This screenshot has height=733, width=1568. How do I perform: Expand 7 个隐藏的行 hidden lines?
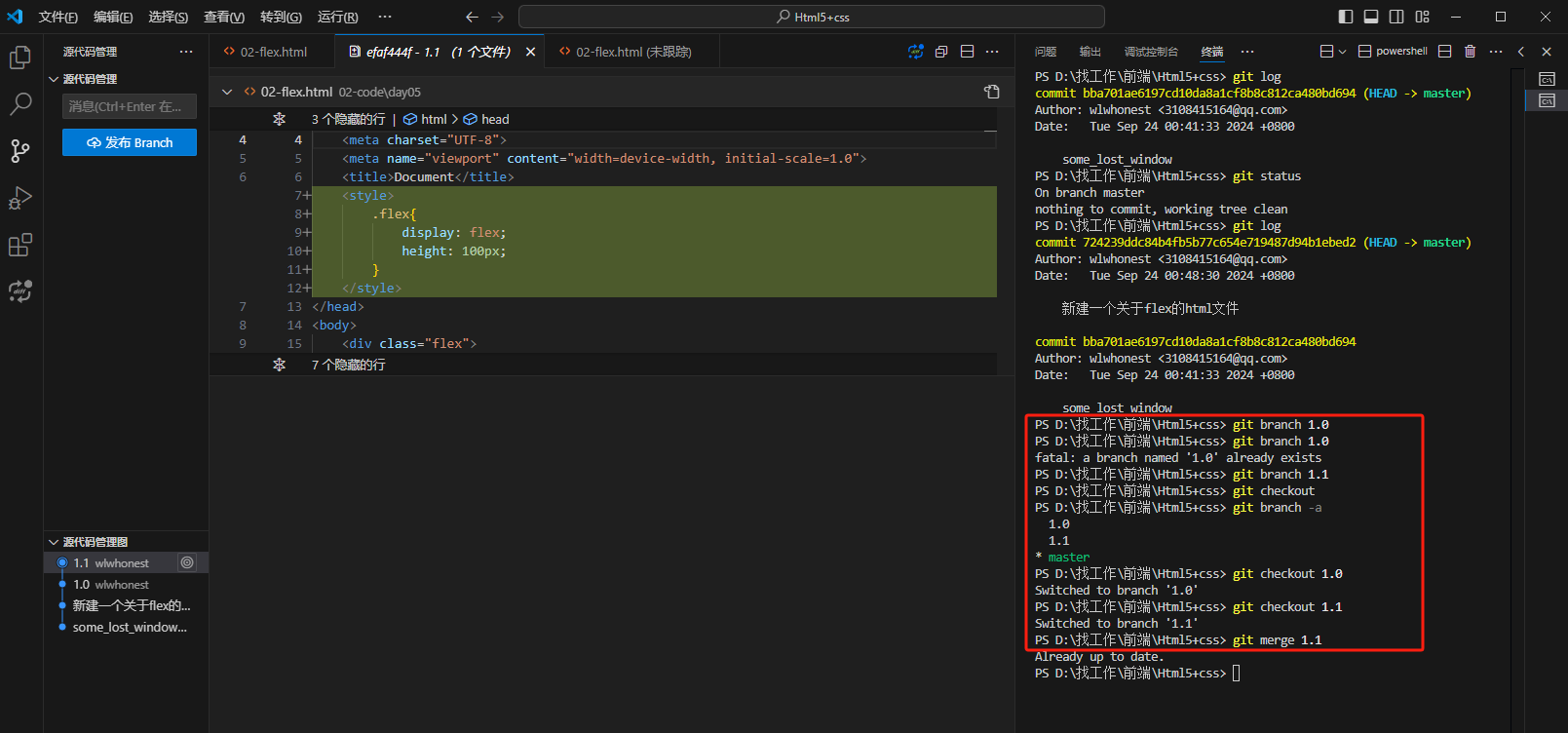point(349,365)
